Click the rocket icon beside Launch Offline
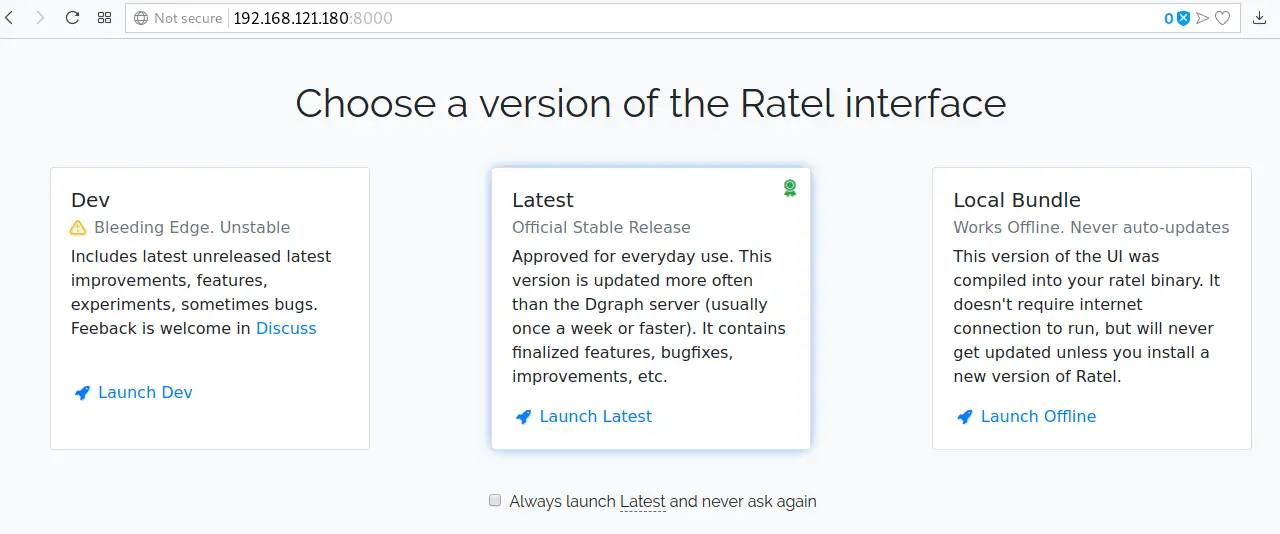Screen dimensions: 1280x534 coord(965,417)
